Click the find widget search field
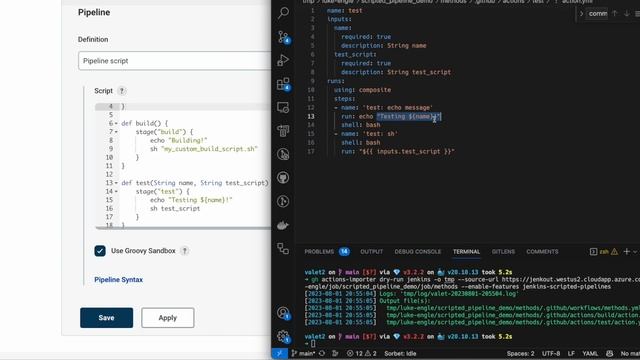Image resolution: width=640 pixels, height=360 pixels. [598, 13]
